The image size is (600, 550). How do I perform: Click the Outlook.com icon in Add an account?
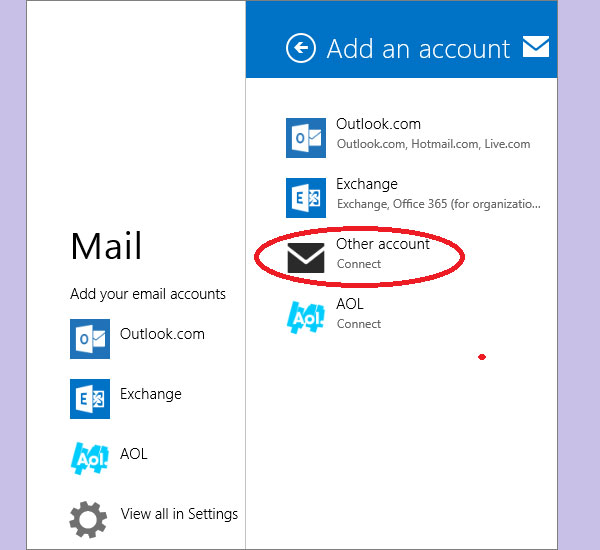[x=306, y=138]
